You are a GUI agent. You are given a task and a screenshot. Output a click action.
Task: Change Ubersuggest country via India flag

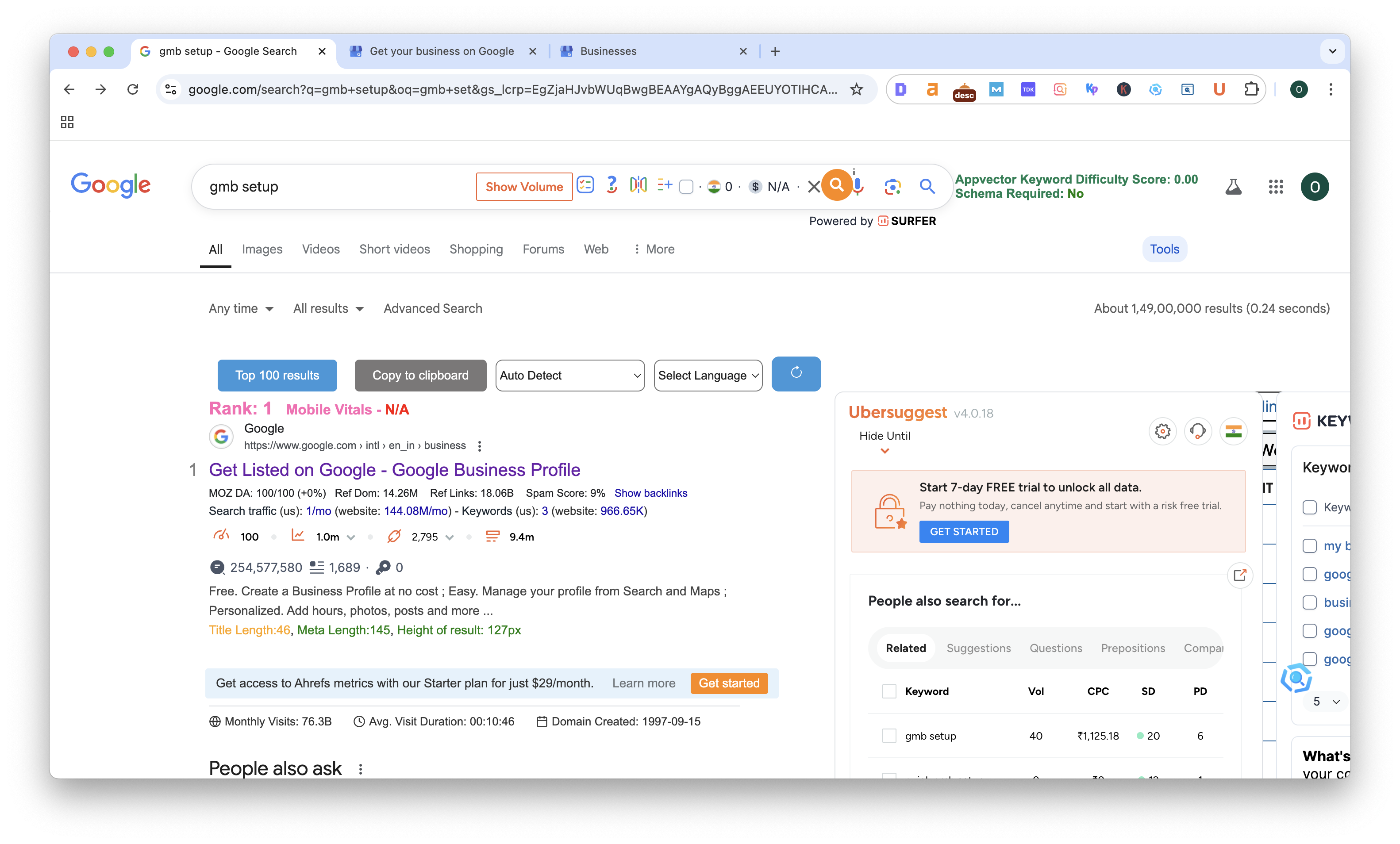(x=1233, y=431)
